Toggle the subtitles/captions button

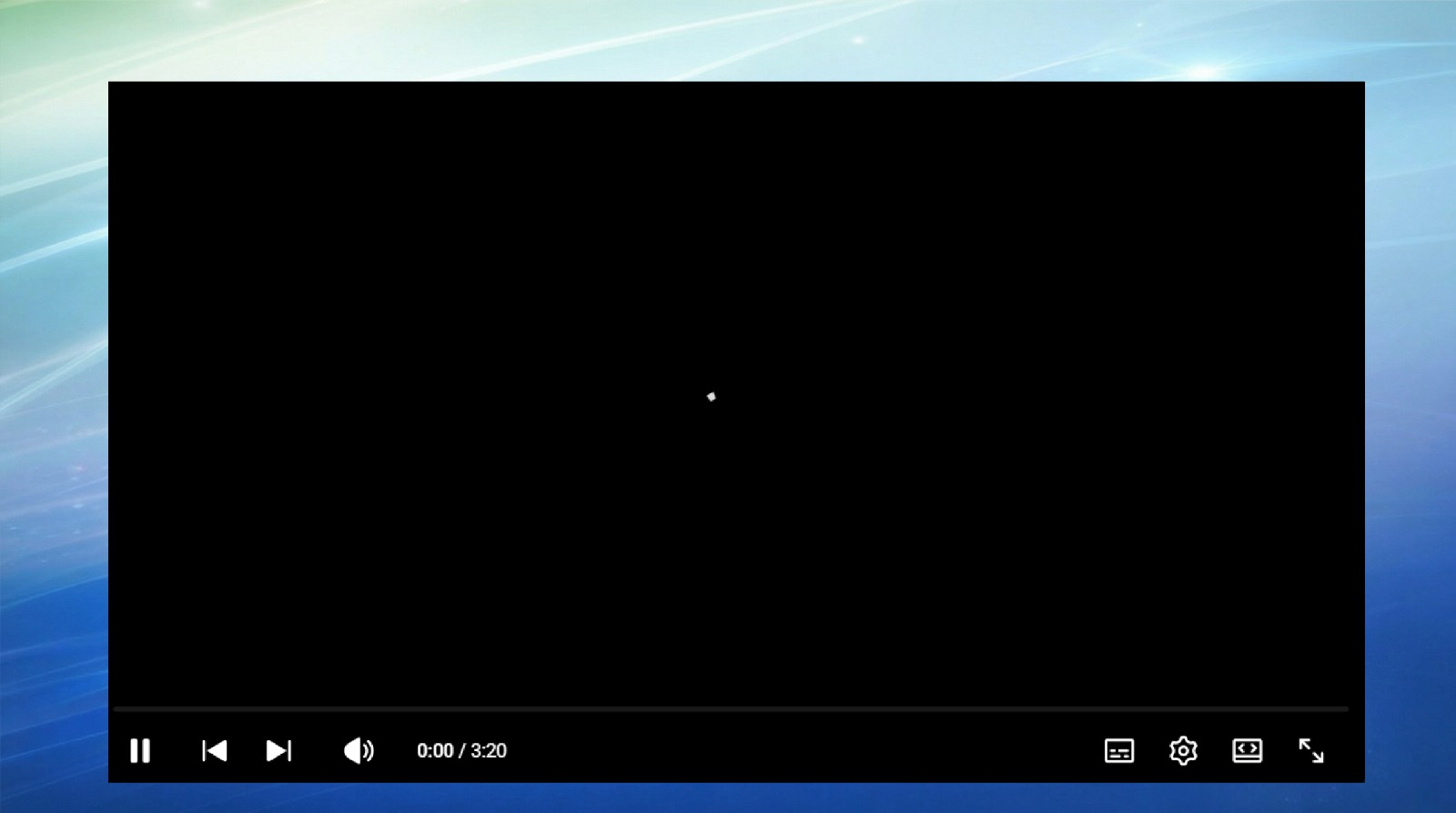pos(1118,751)
